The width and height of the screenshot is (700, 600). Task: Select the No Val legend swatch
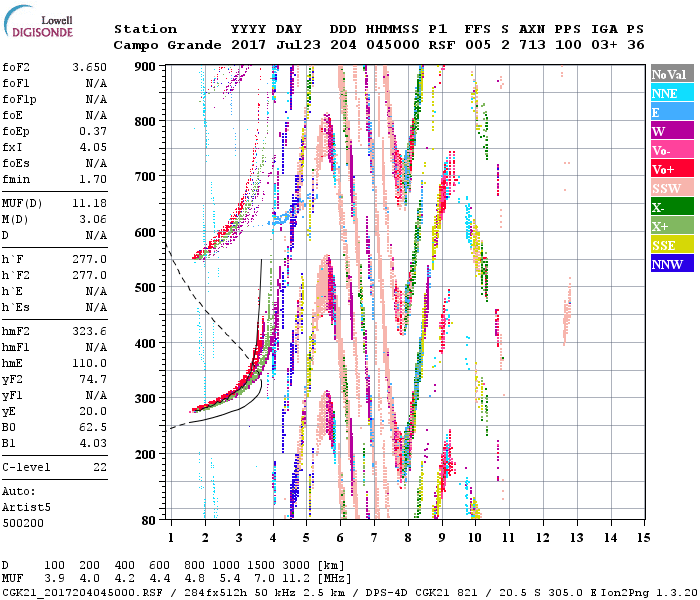point(672,74)
